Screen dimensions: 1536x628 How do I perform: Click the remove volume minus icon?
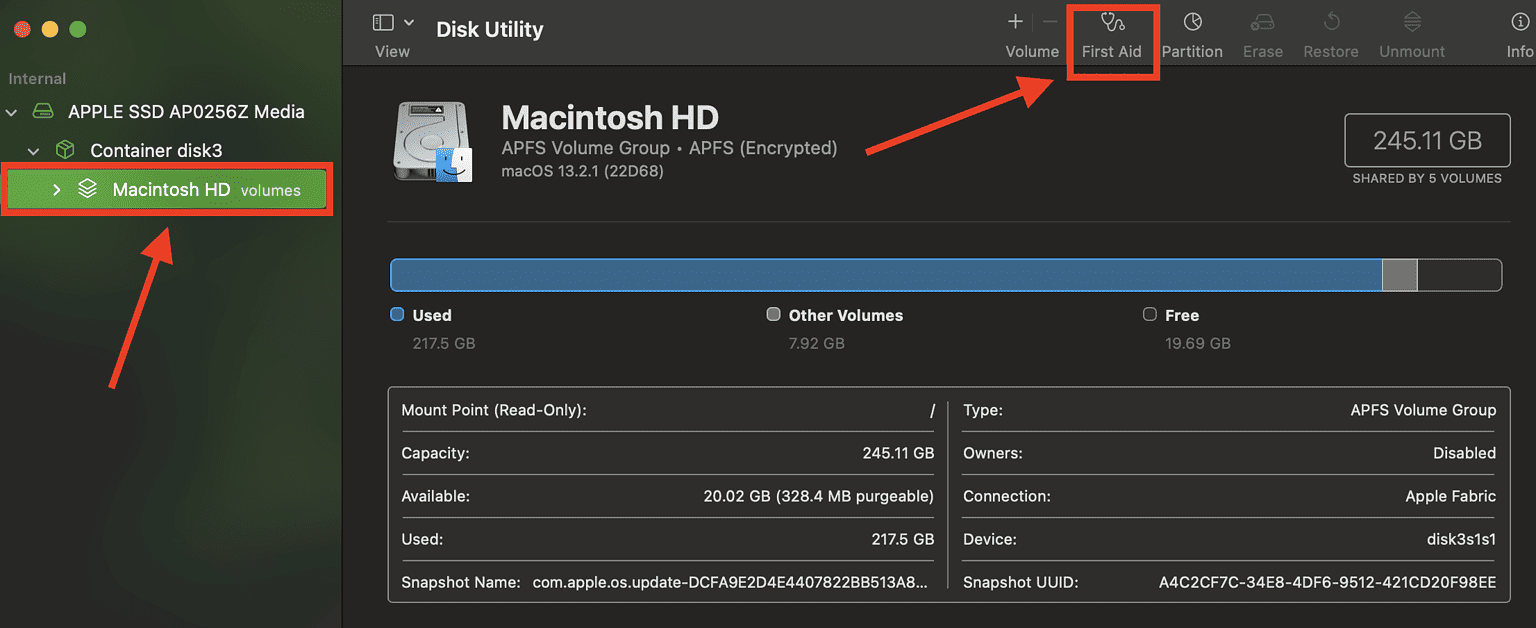coord(1050,22)
